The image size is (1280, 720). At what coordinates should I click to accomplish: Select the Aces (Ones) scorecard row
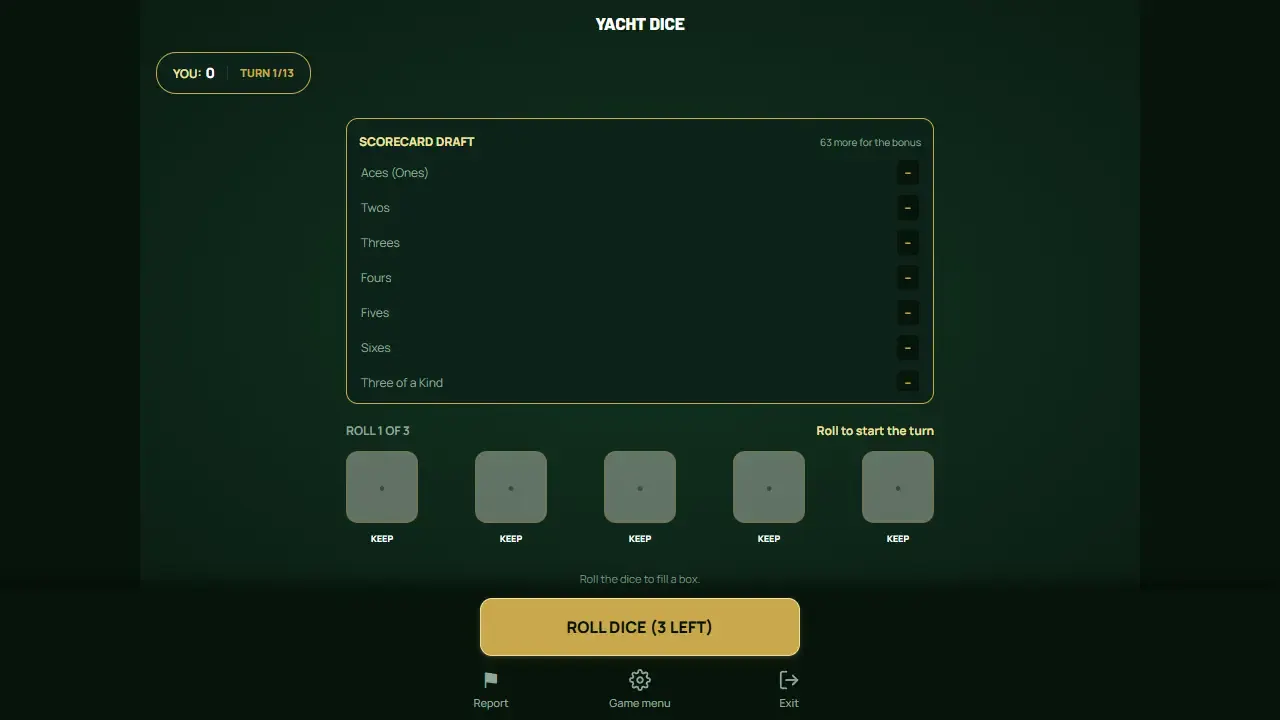(x=640, y=173)
